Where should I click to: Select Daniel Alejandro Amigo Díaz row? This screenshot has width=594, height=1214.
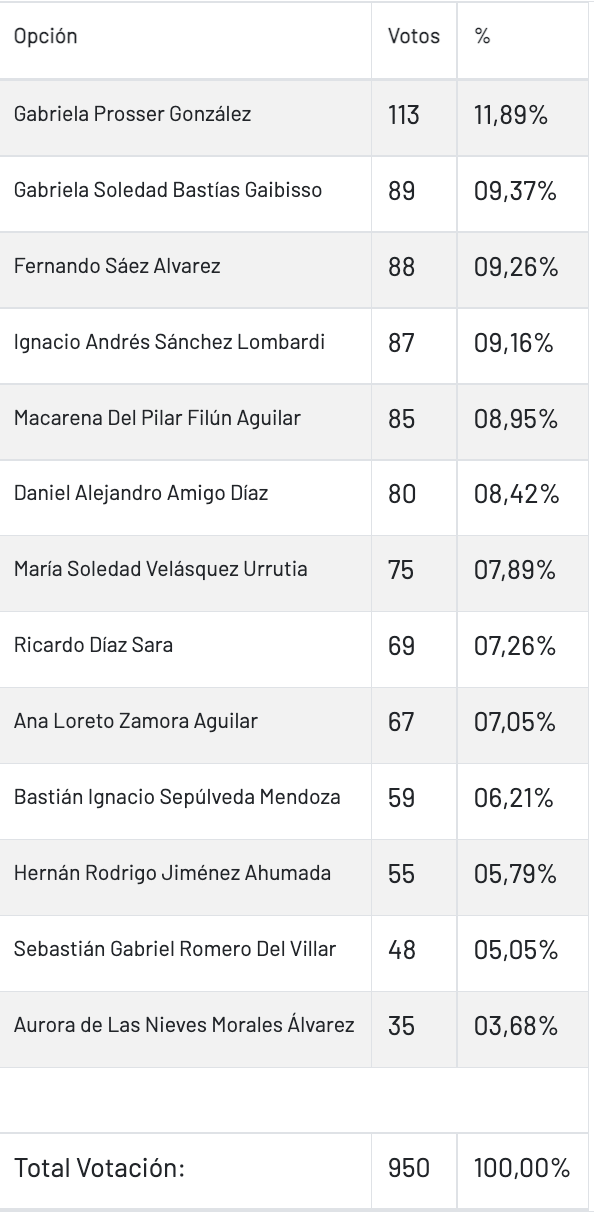click(x=297, y=495)
